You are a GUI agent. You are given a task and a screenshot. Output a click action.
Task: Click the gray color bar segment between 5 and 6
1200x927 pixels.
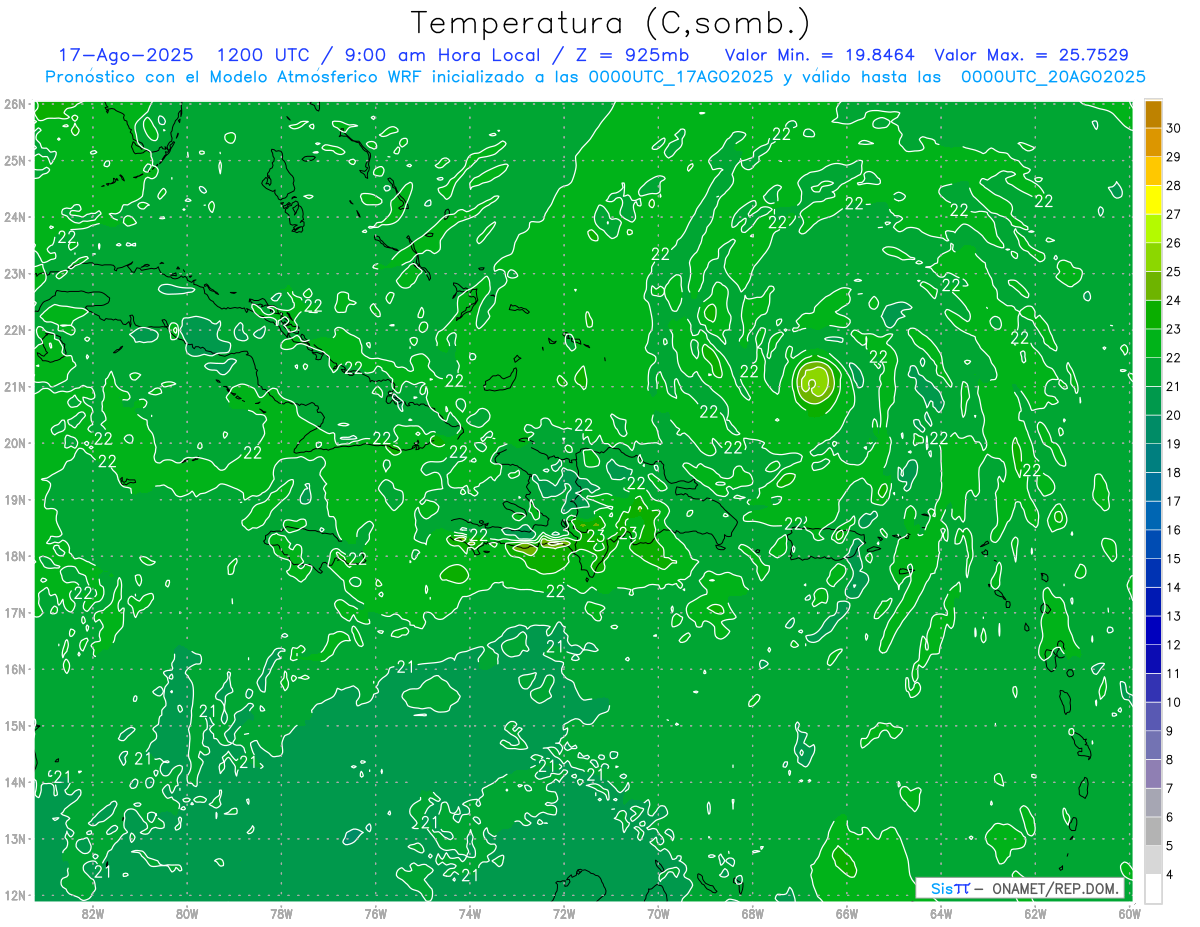[x=1153, y=831]
